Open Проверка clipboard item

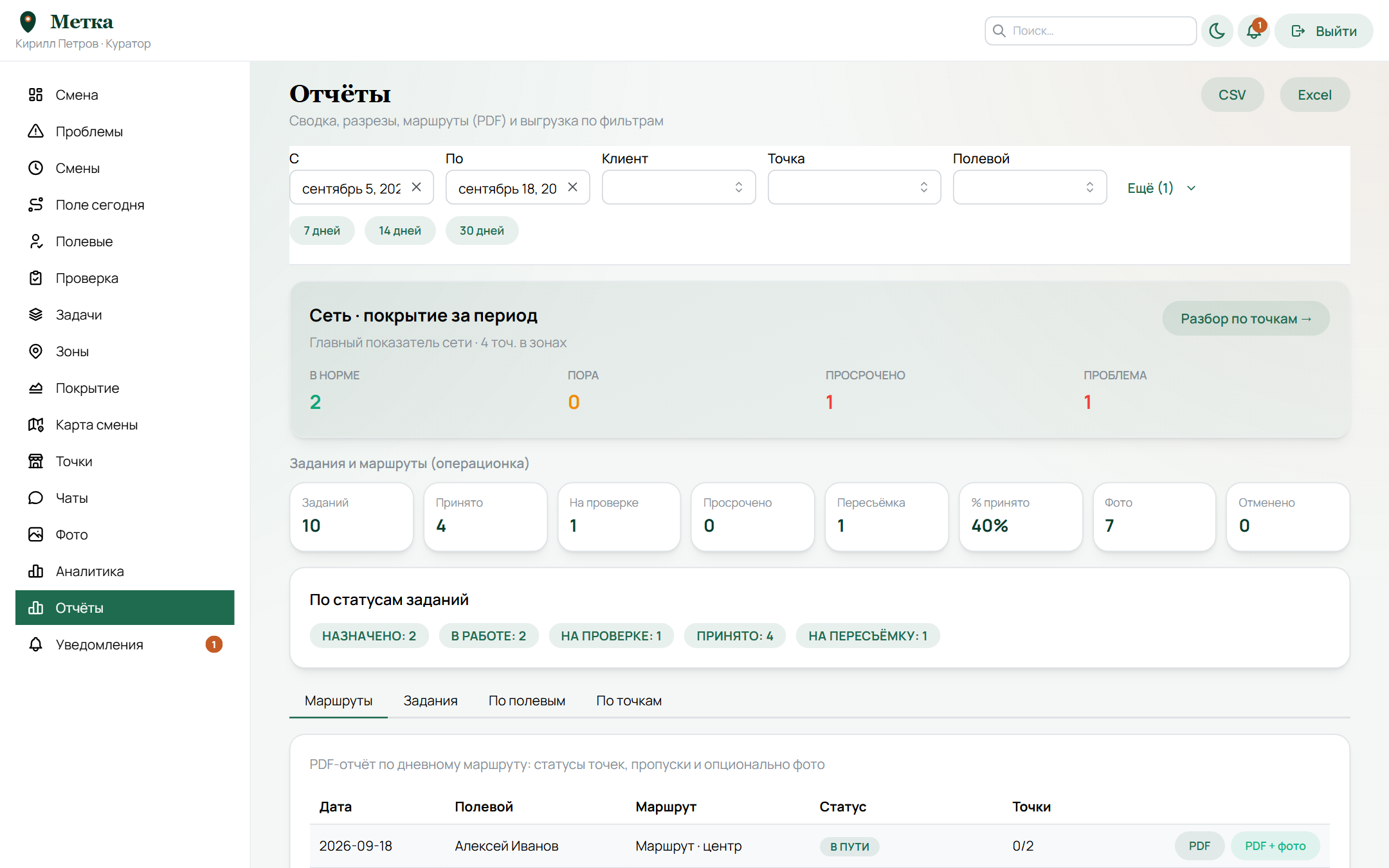(x=125, y=278)
